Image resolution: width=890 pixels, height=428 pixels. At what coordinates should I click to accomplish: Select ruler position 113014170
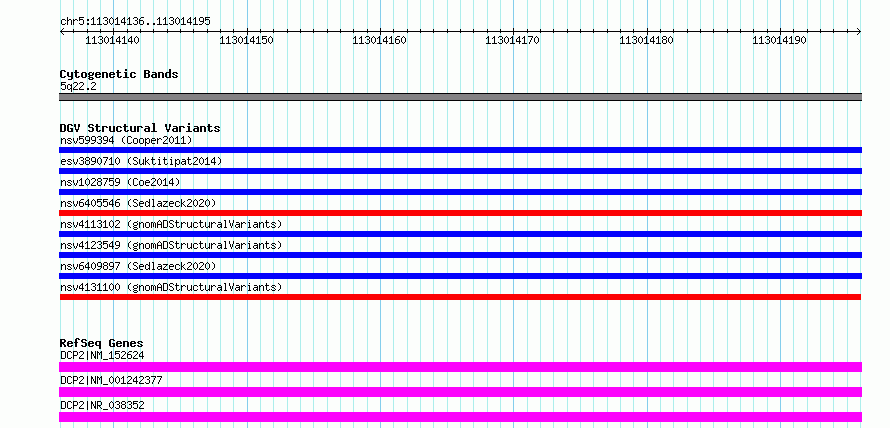pos(513,40)
